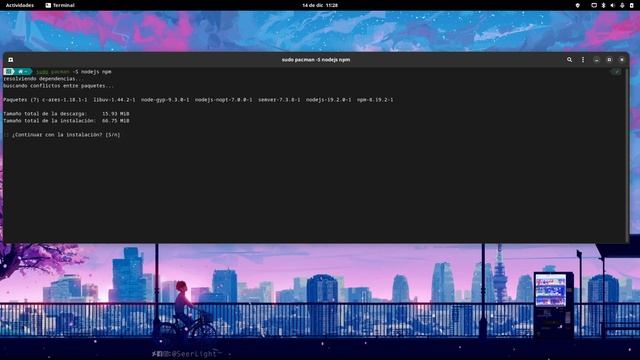Open the clock showing 14 de dic 11:28
Screen dimensions: 640x360
(x=320, y=5)
